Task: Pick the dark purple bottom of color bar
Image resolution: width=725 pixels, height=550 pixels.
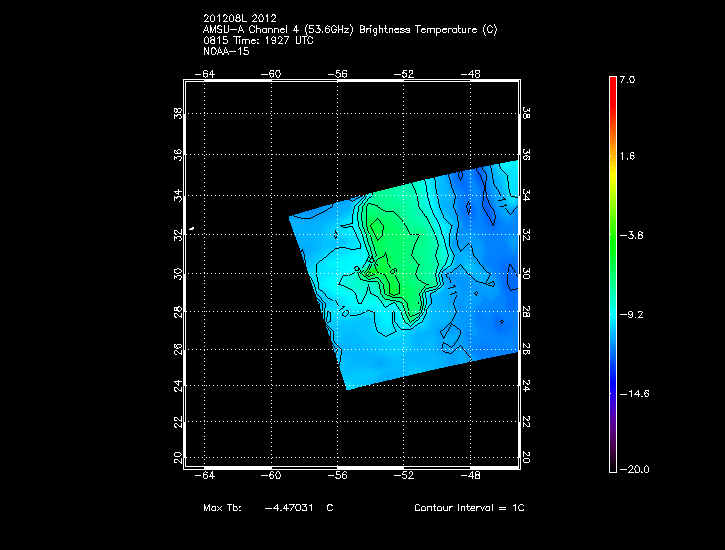Action: tap(612, 462)
